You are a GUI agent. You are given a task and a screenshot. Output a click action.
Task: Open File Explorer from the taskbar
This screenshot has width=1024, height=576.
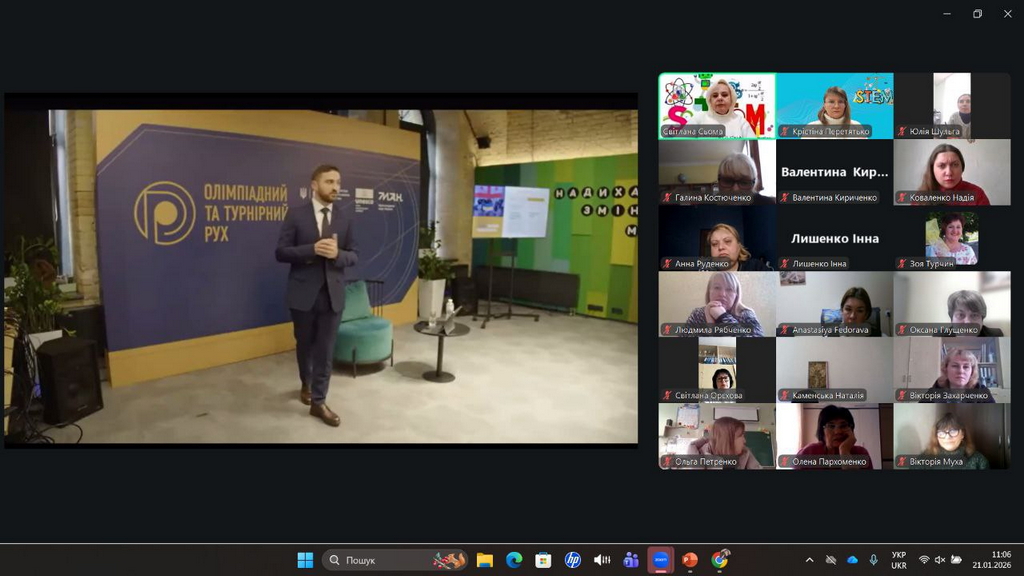pyautogui.click(x=485, y=560)
